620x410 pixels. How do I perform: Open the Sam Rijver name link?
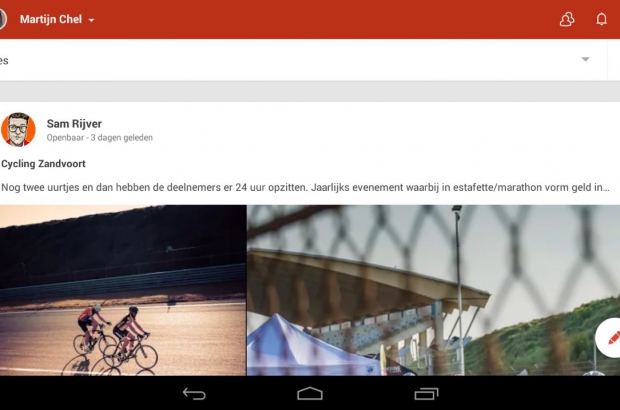pos(74,124)
